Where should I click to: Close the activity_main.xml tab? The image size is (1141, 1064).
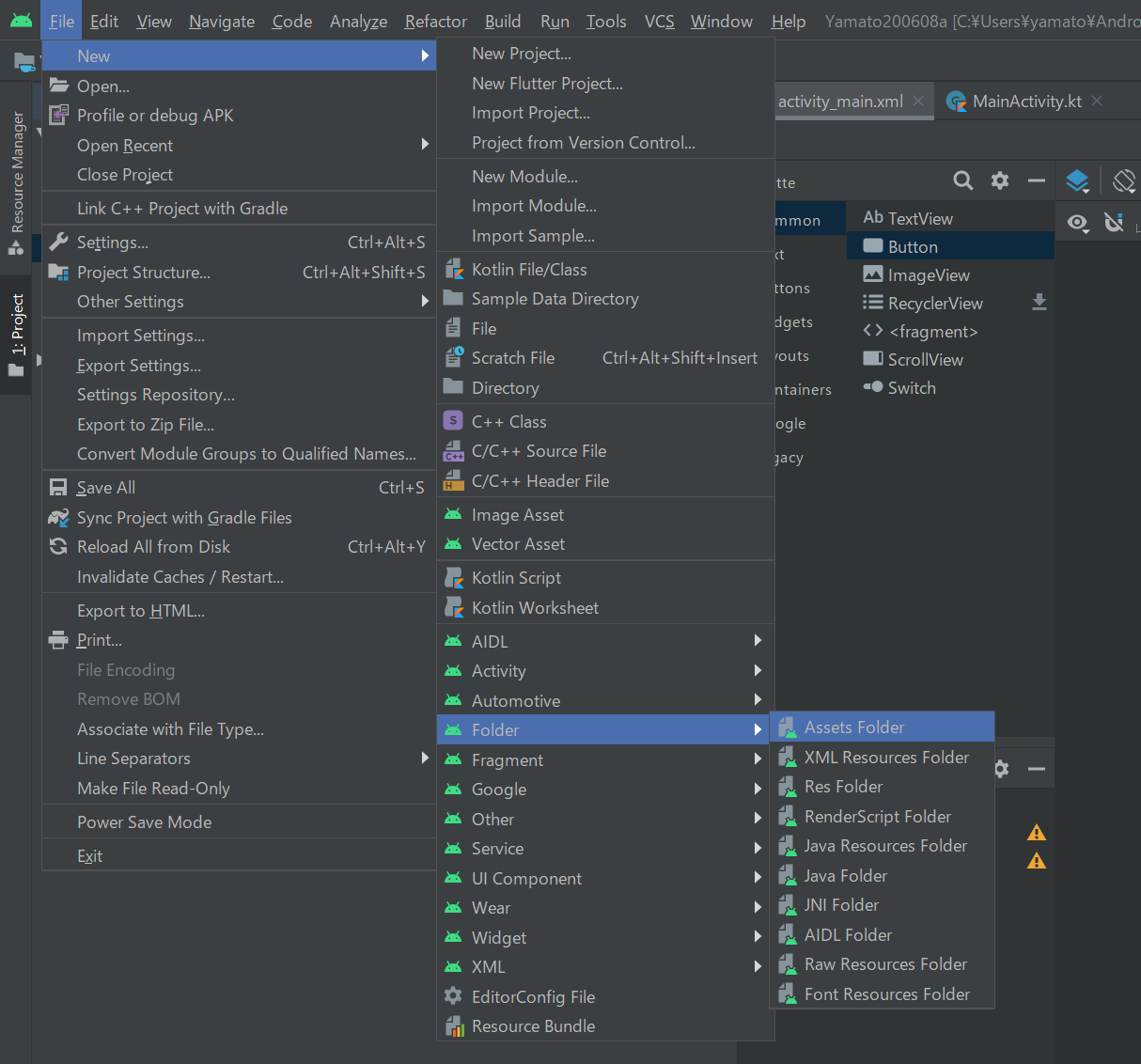pos(918,101)
